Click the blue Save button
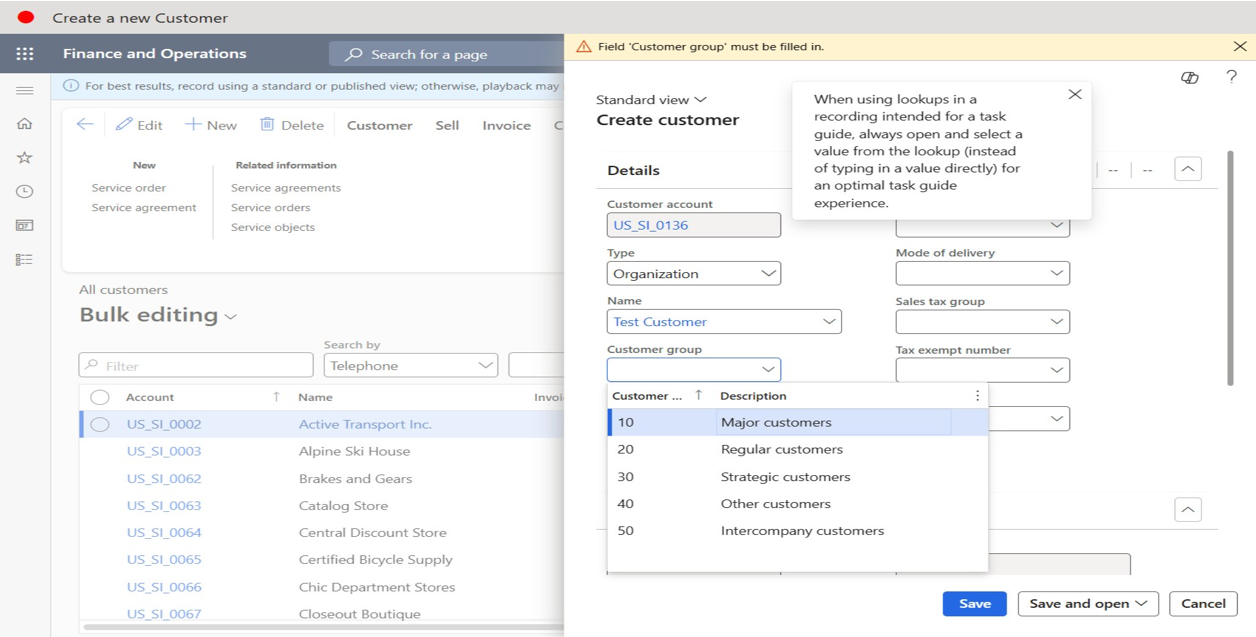Viewport: 1256px width, 637px height. coord(974,603)
